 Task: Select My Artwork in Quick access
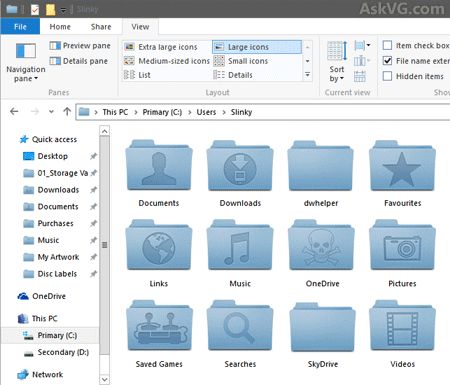pyautogui.click(x=51, y=257)
